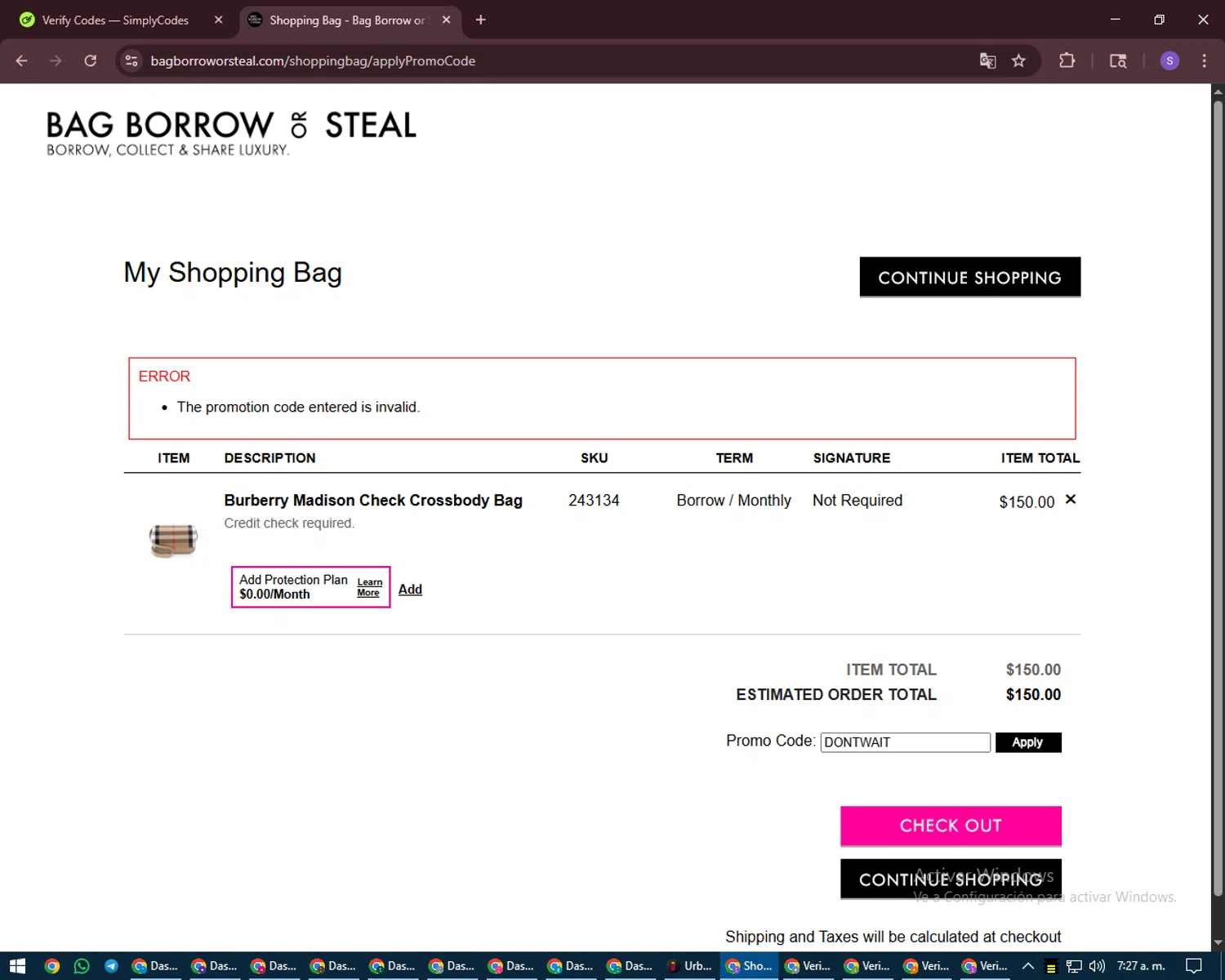Switch to the Urb... taskbar window
This screenshot has width=1225, height=980.
point(688,966)
